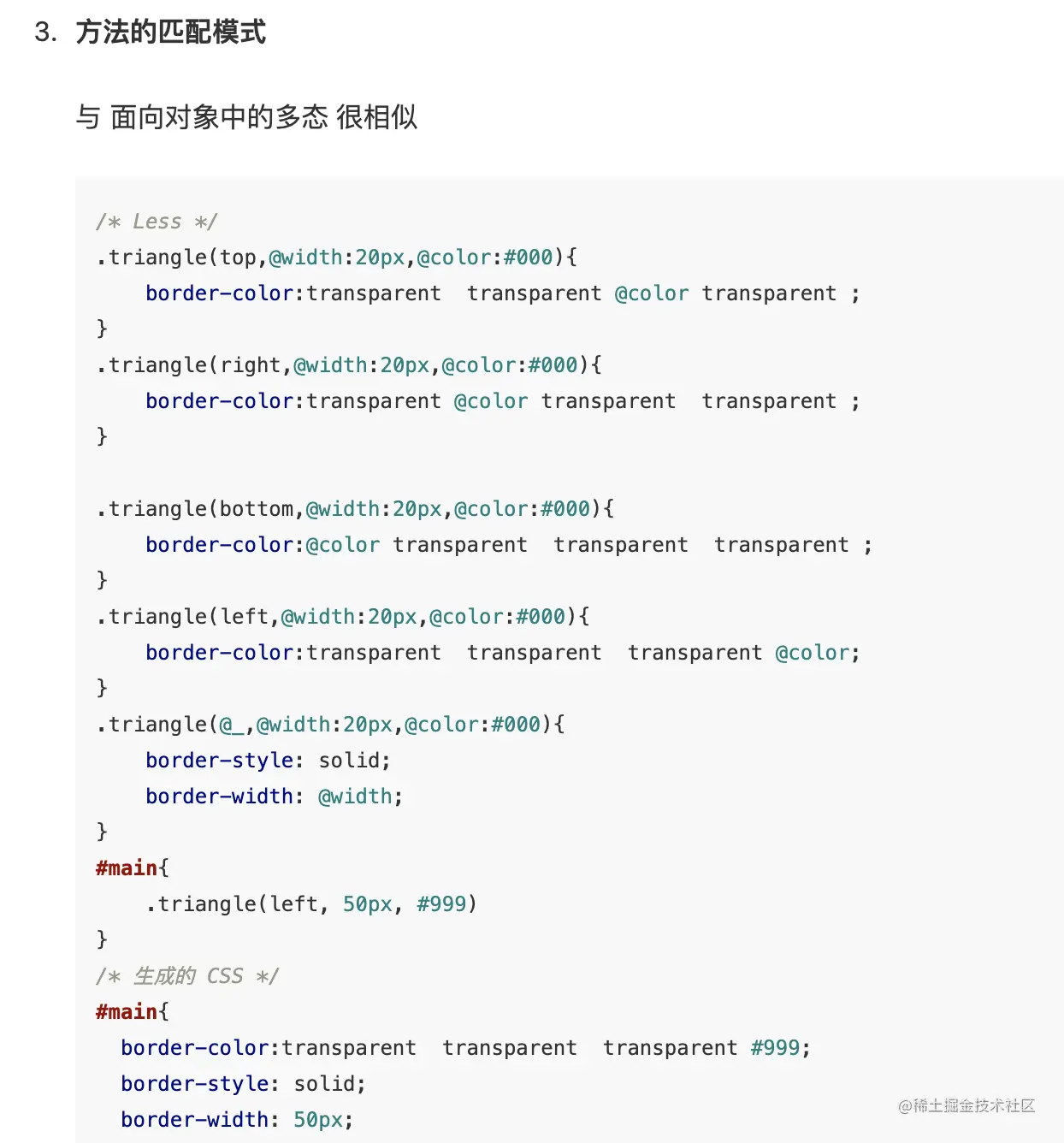Click the heading 方法的匹配模式
The image size is (1064, 1143).
[171, 33]
